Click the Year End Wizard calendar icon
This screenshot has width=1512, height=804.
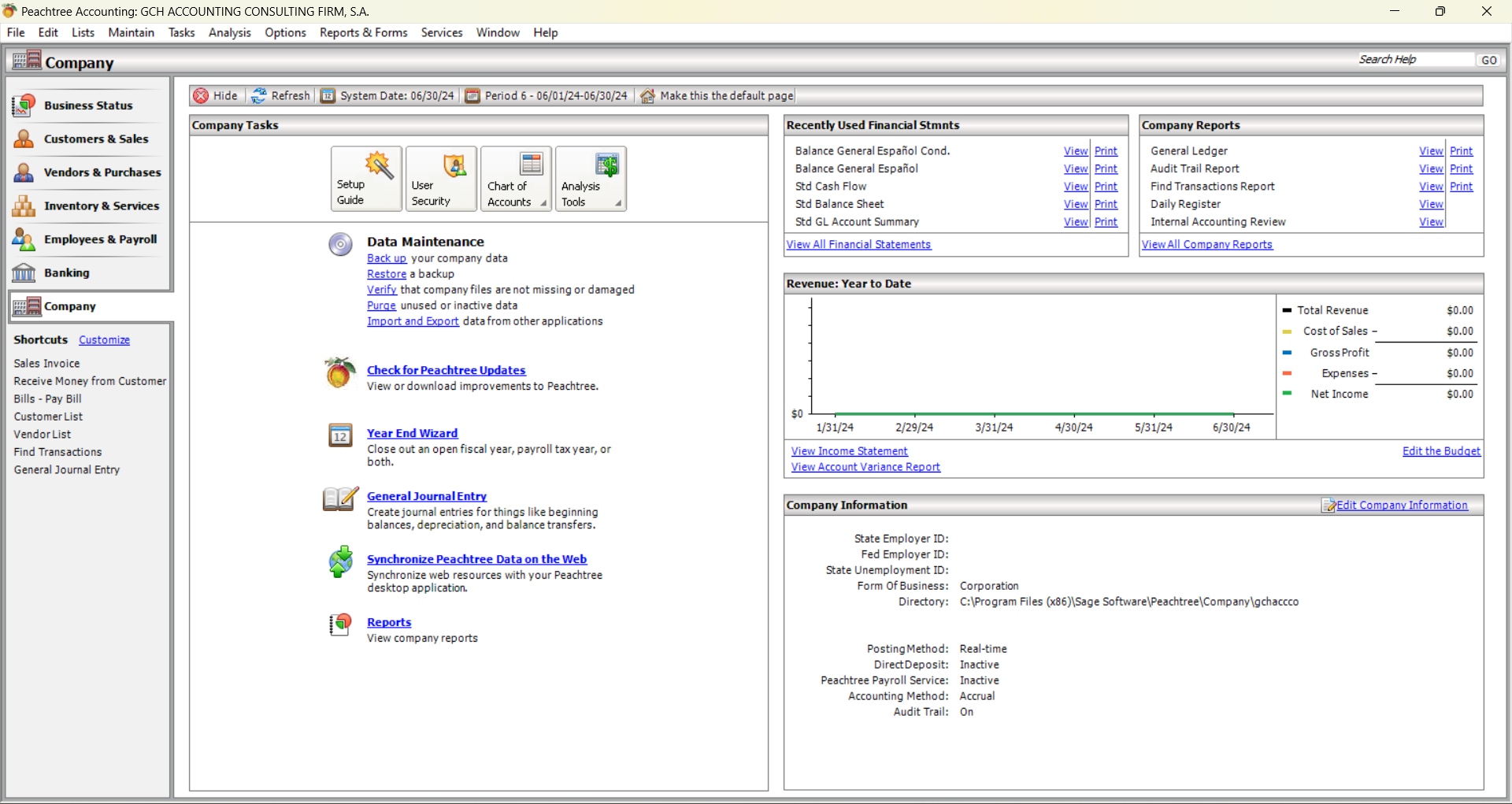point(340,435)
